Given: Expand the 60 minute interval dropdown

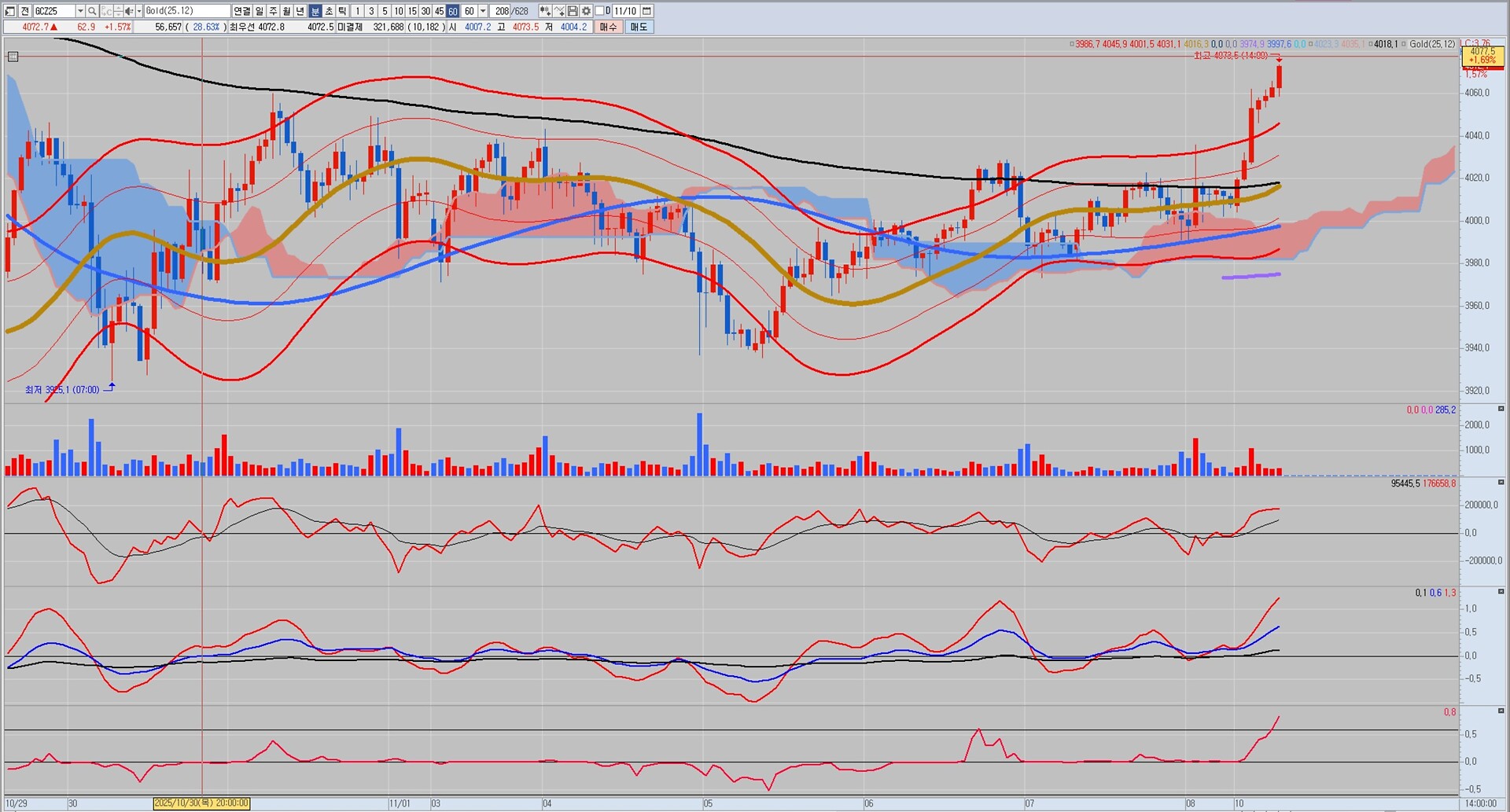Looking at the screenshot, I should point(483,11).
